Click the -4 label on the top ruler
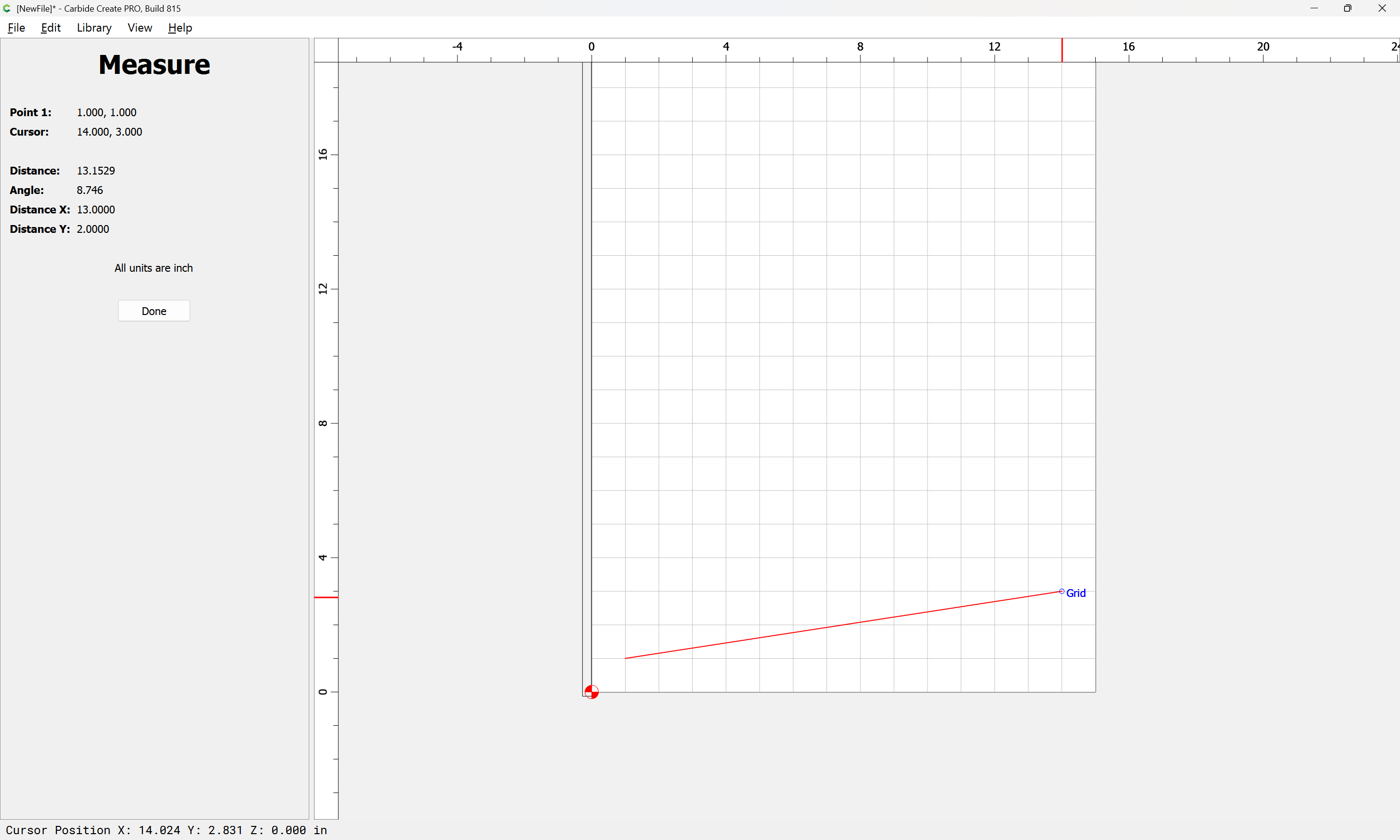The image size is (1400, 840). pyautogui.click(x=457, y=46)
